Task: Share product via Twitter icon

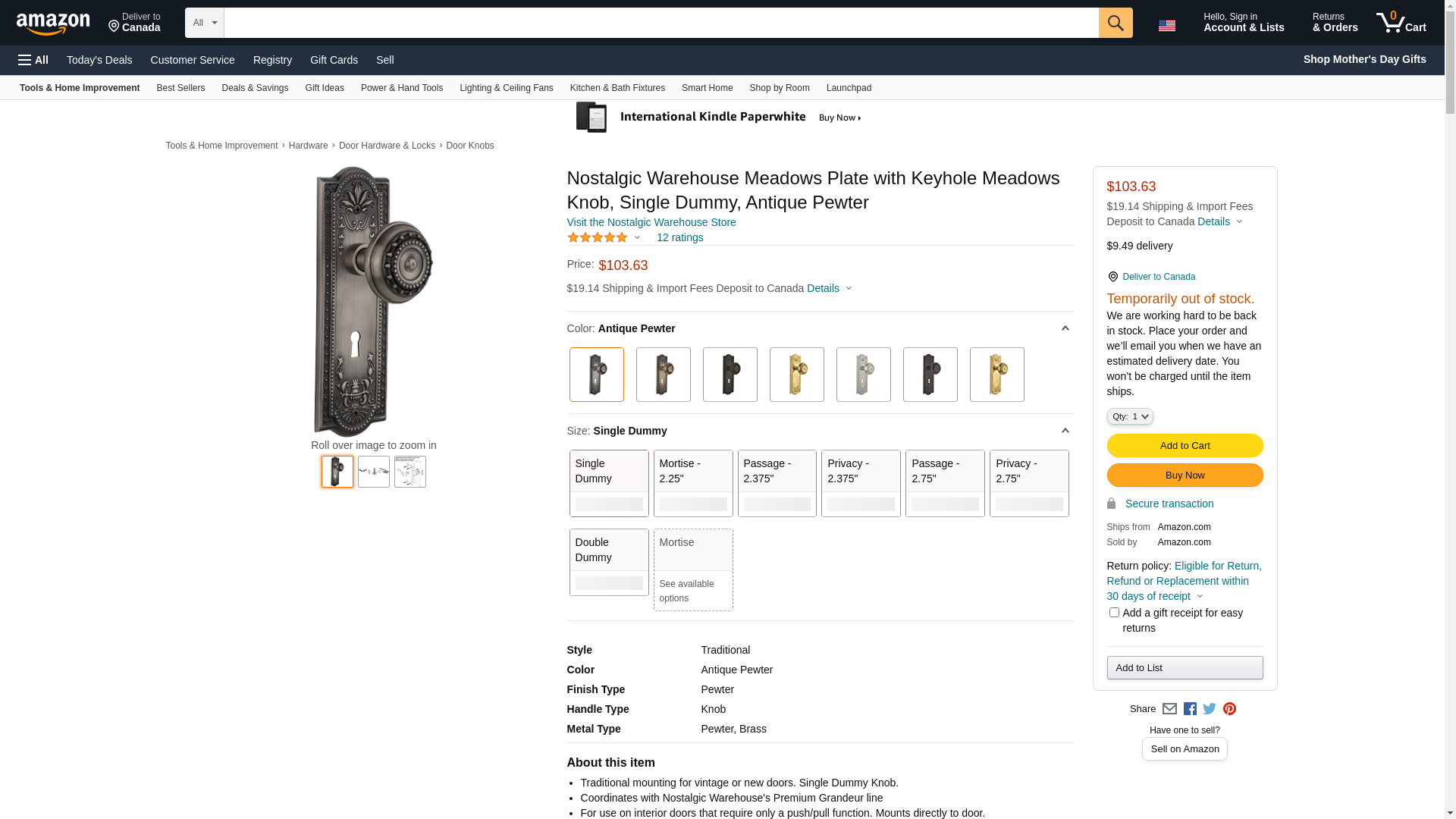Action: pos(1210,709)
